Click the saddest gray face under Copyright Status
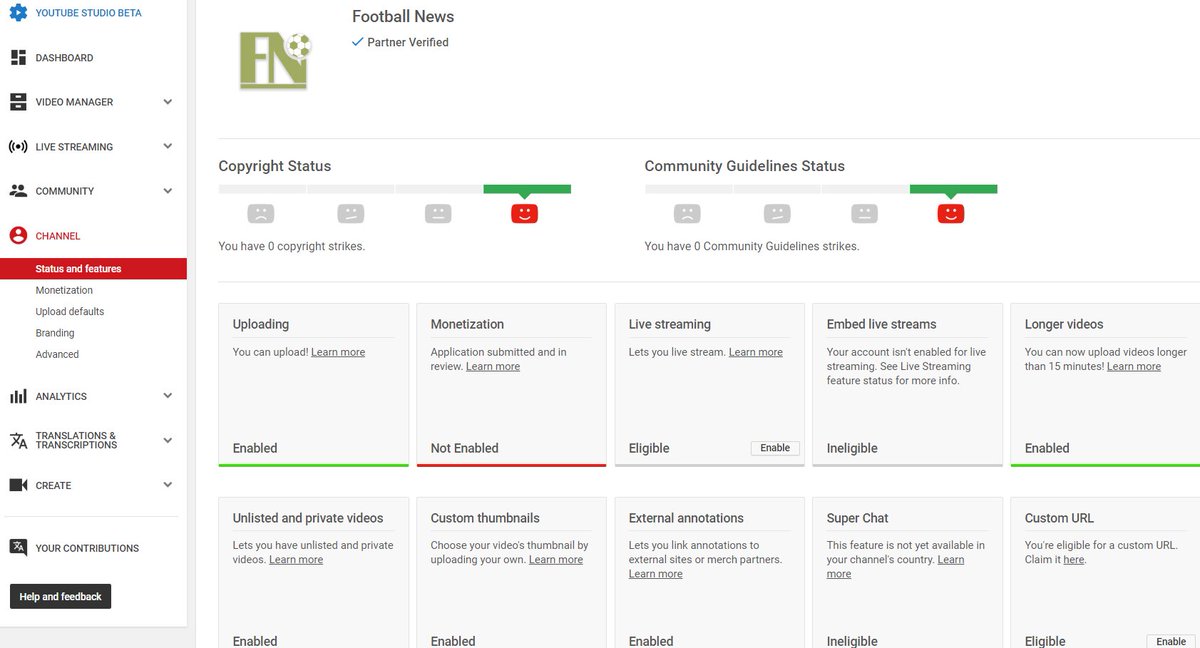This screenshot has width=1200, height=648. [x=261, y=213]
